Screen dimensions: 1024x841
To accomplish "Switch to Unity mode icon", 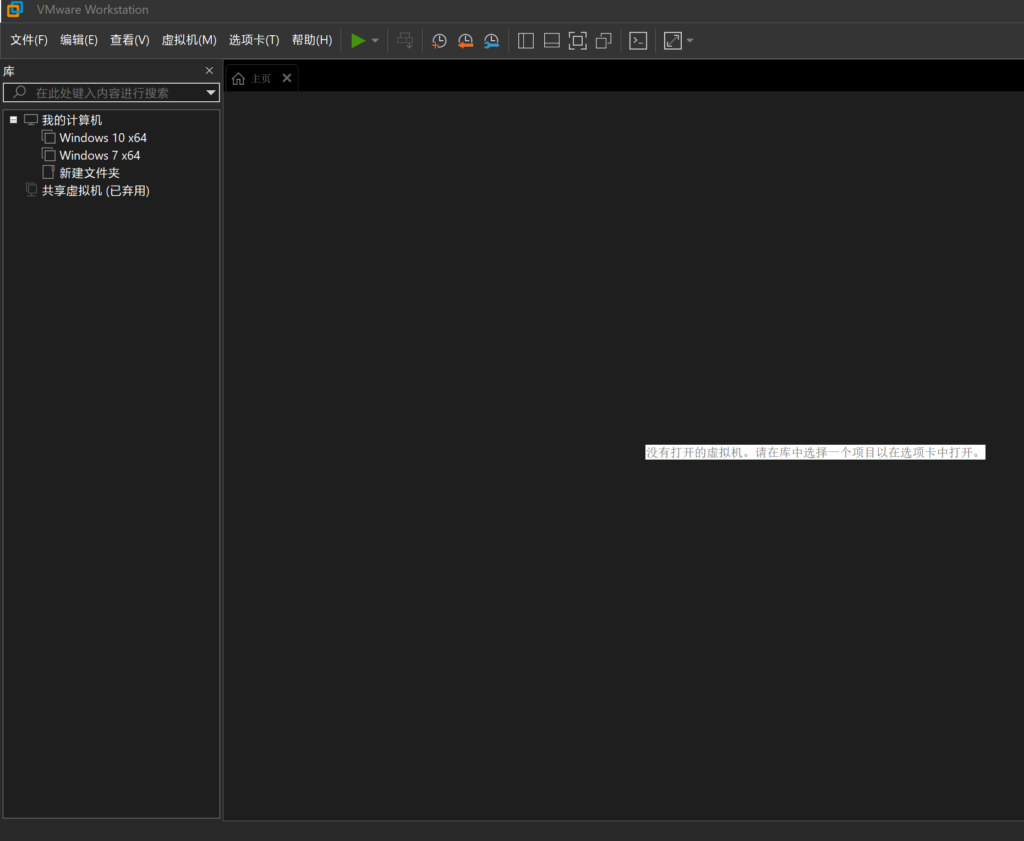I will (x=603, y=41).
